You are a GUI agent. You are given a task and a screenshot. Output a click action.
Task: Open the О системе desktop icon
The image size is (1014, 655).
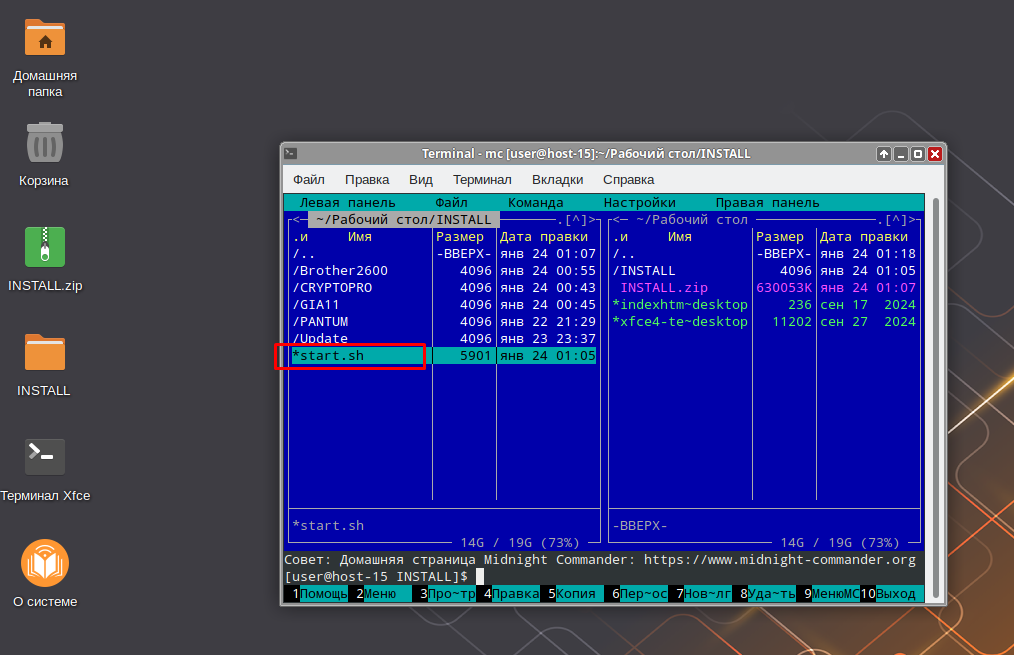click(x=45, y=563)
